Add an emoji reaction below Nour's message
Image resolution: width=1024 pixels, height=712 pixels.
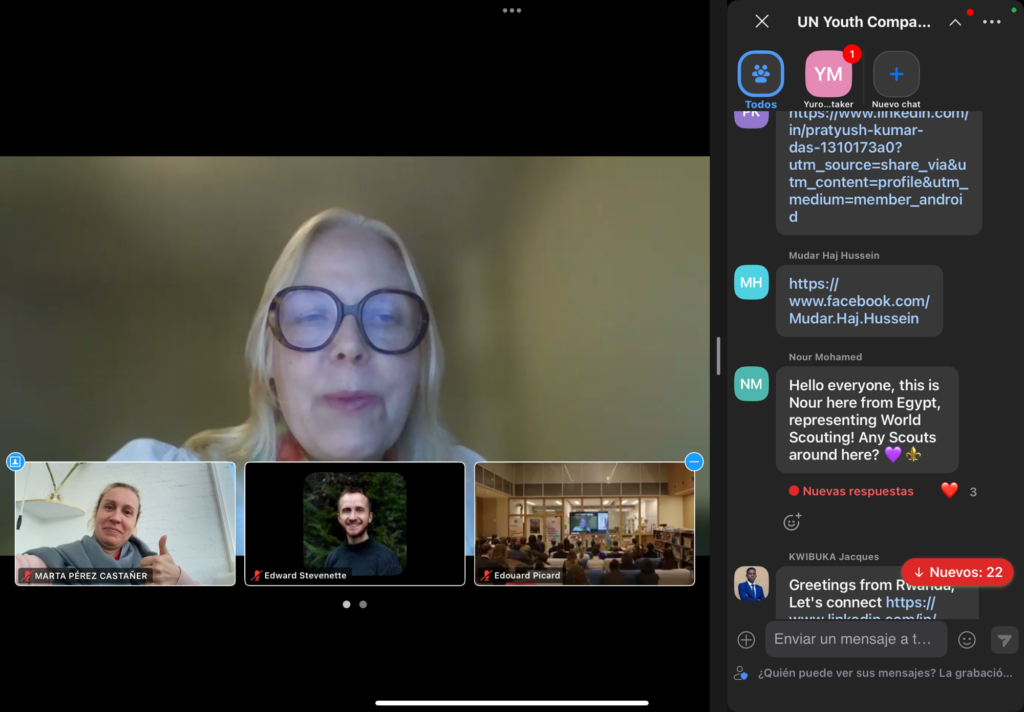792,521
